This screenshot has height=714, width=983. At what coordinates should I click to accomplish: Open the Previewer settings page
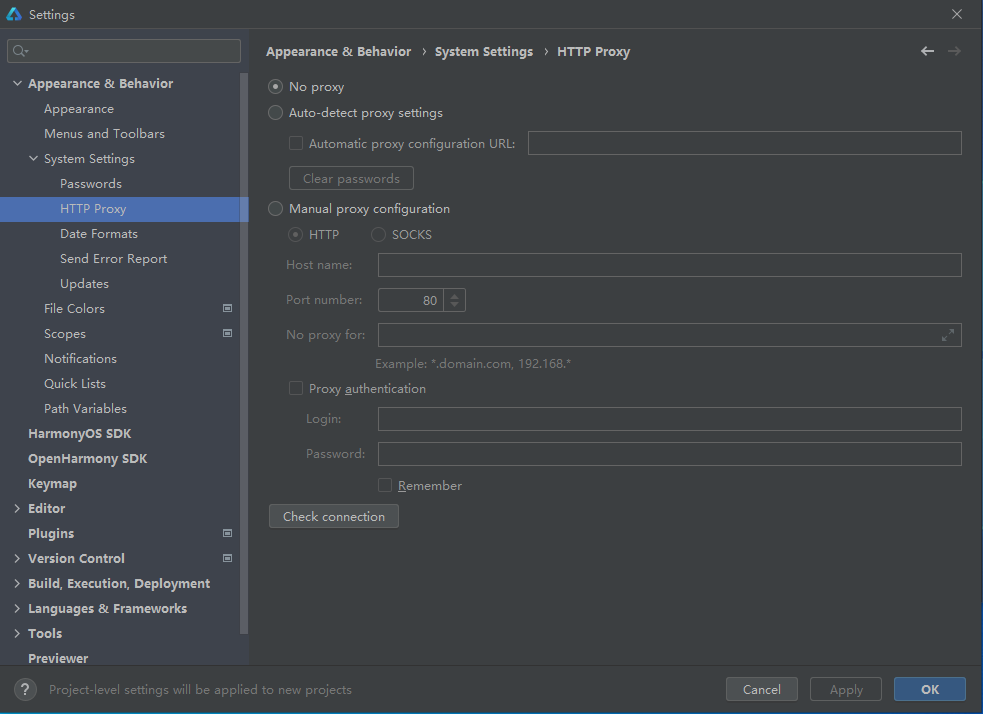point(58,658)
